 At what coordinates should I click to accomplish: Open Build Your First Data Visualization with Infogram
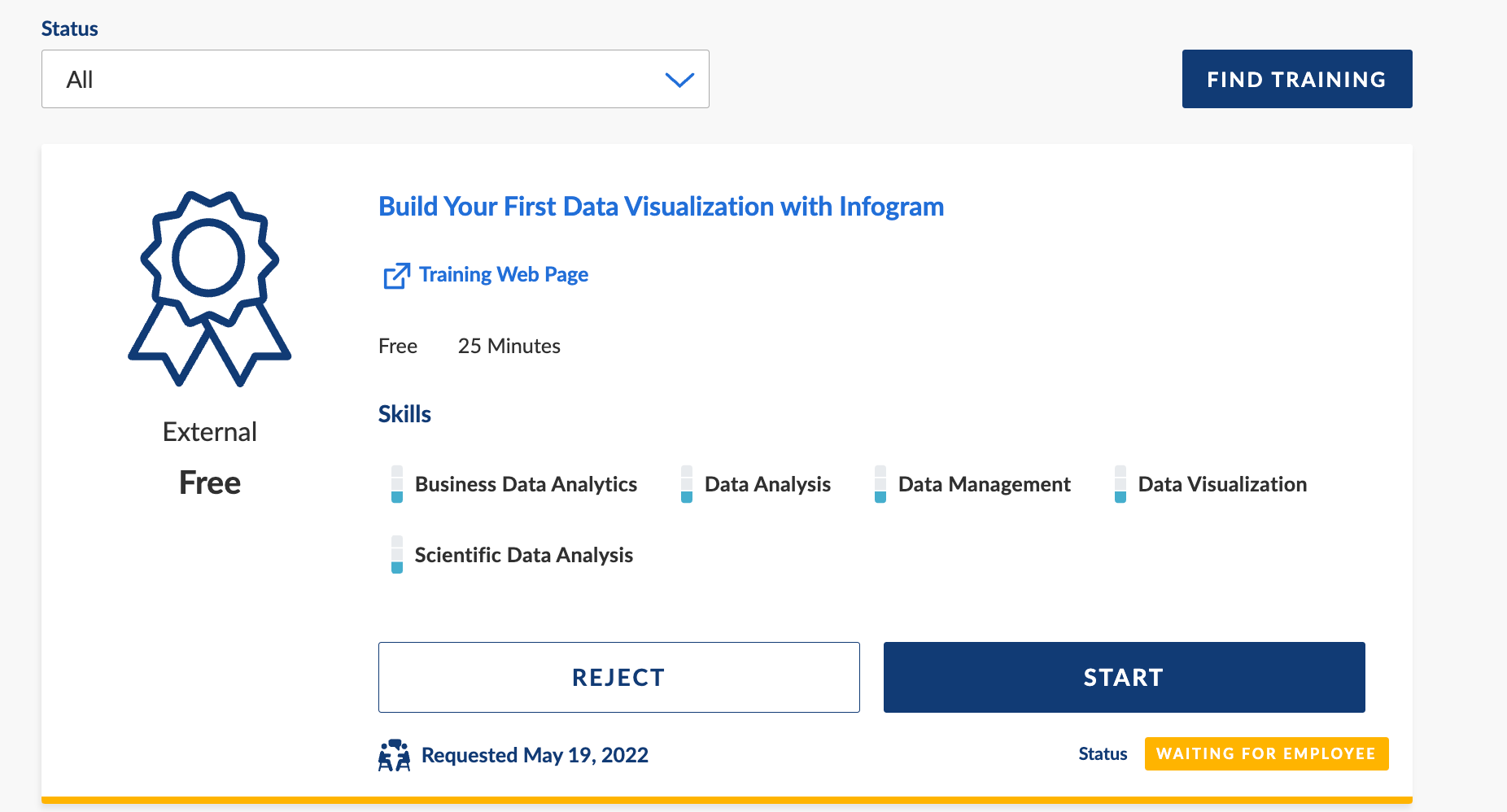pos(661,207)
